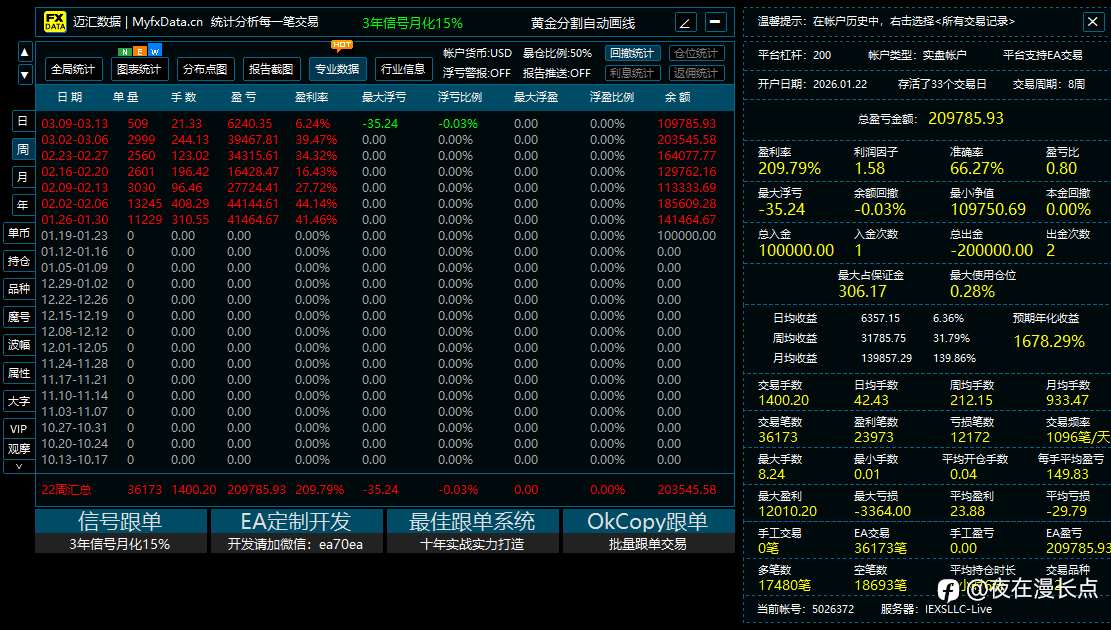Open 分布点图 distribution chart tab
The image size is (1111, 630).
point(205,69)
